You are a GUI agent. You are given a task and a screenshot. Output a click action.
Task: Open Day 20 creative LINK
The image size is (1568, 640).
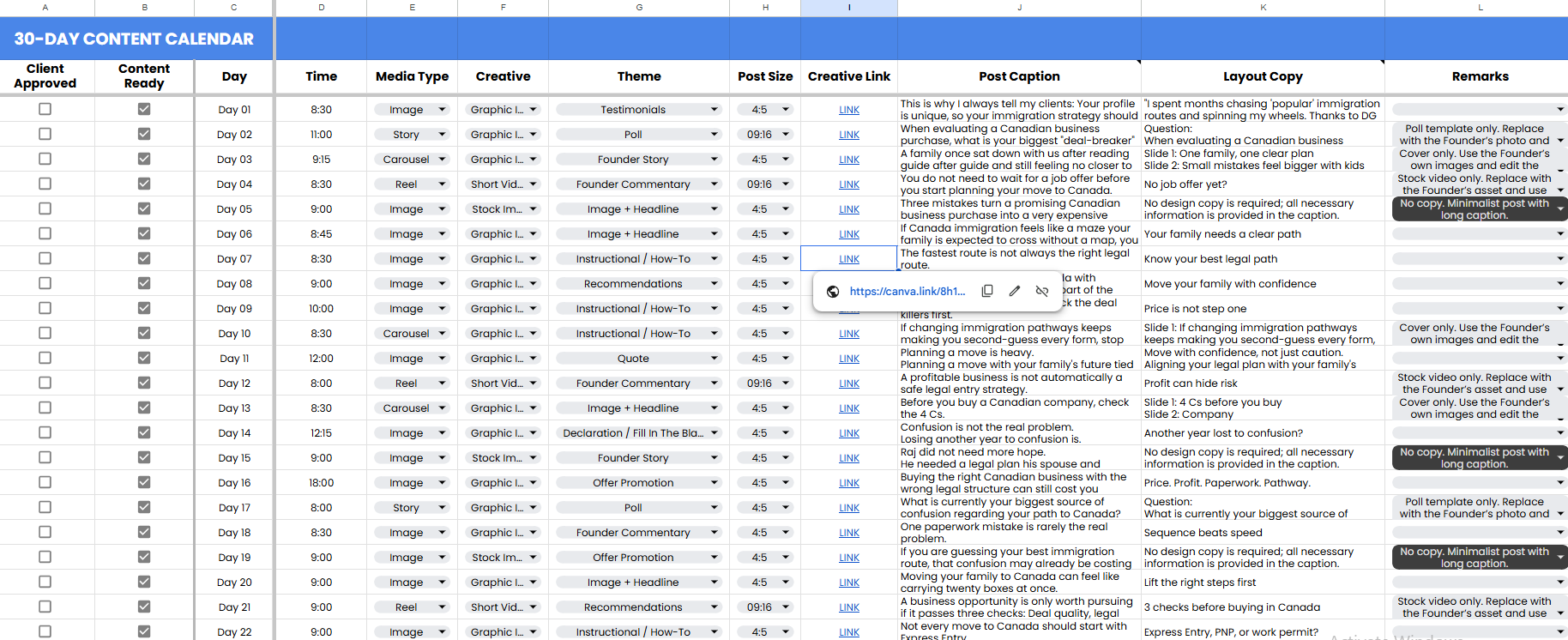pyautogui.click(x=849, y=583)
